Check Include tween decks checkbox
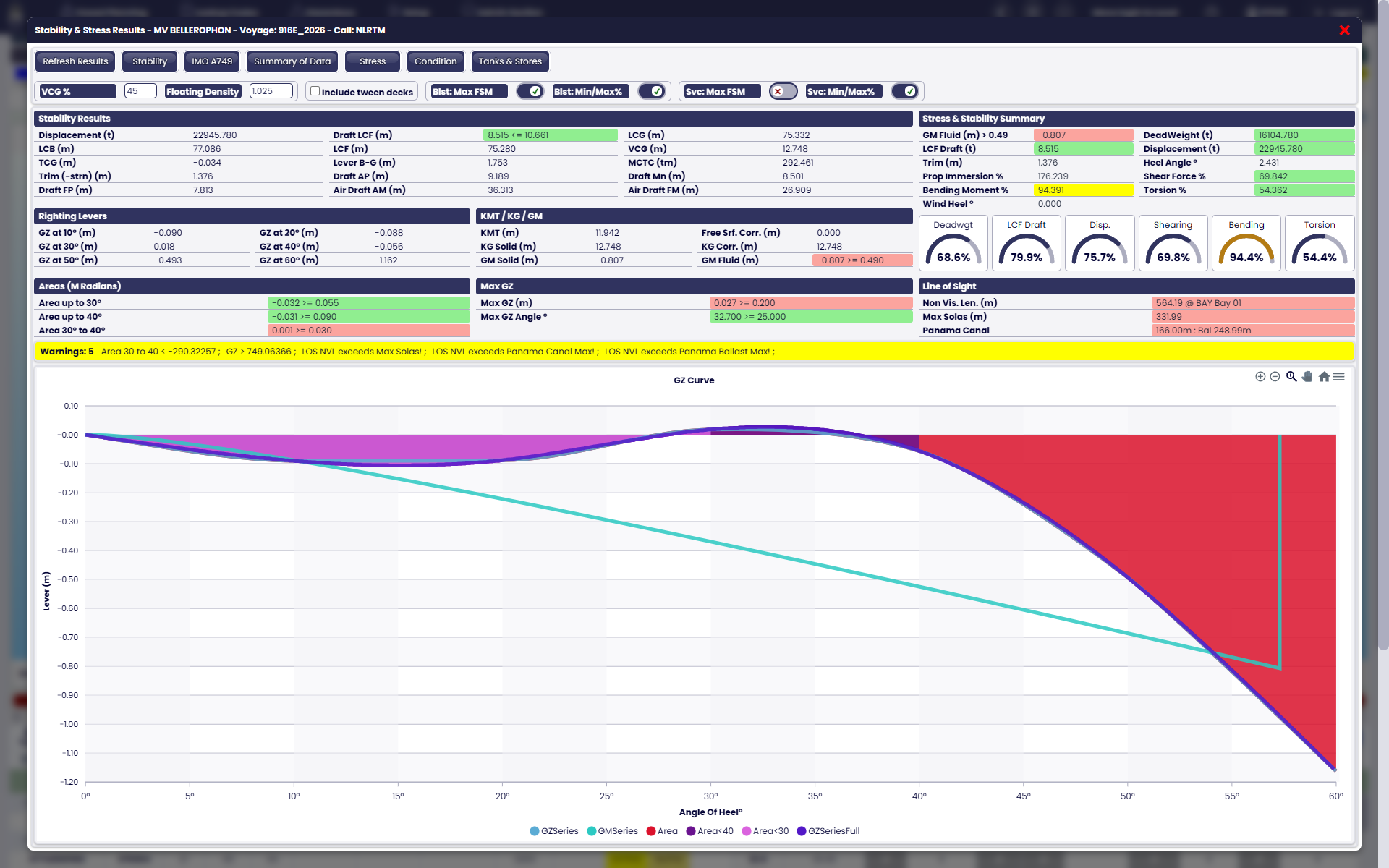The width and height of the screenshot is (1389, 868). tap(315, 91)
